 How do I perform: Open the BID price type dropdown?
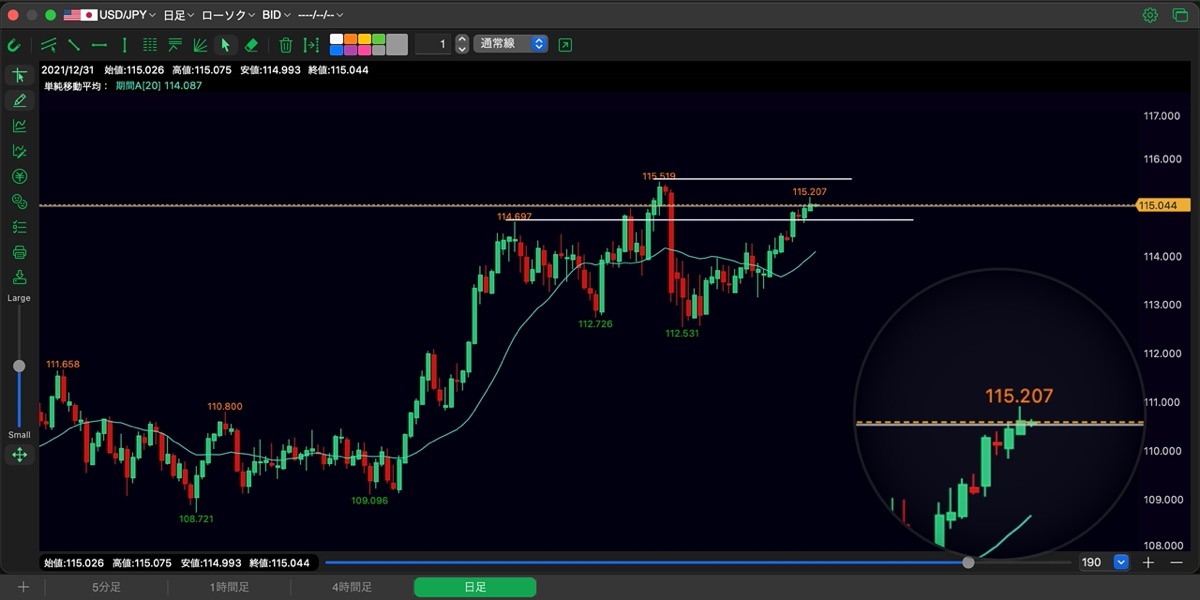tap(277, 15)
